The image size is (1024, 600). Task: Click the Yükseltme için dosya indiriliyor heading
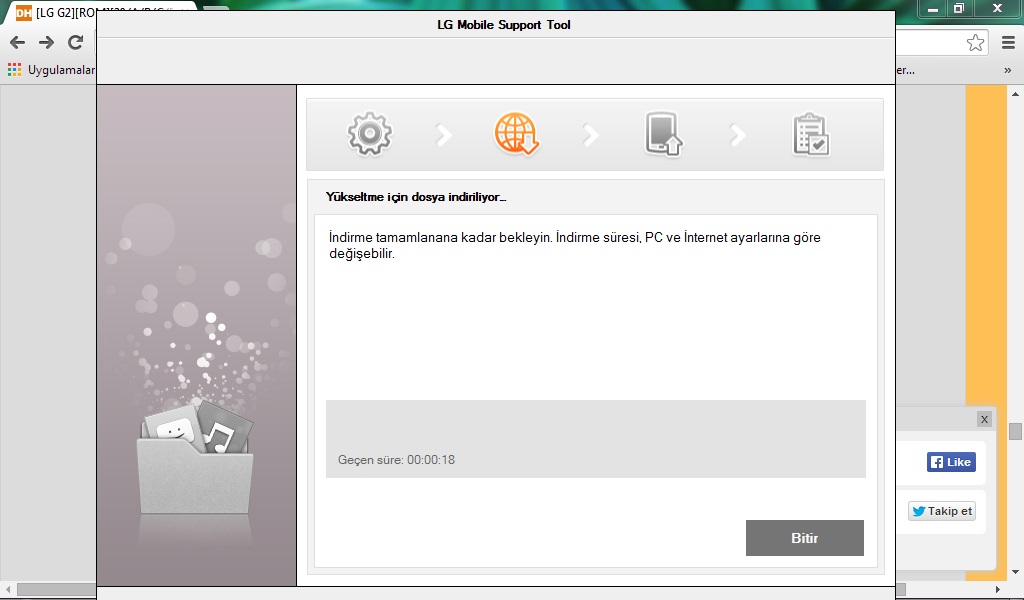[416, 197]
